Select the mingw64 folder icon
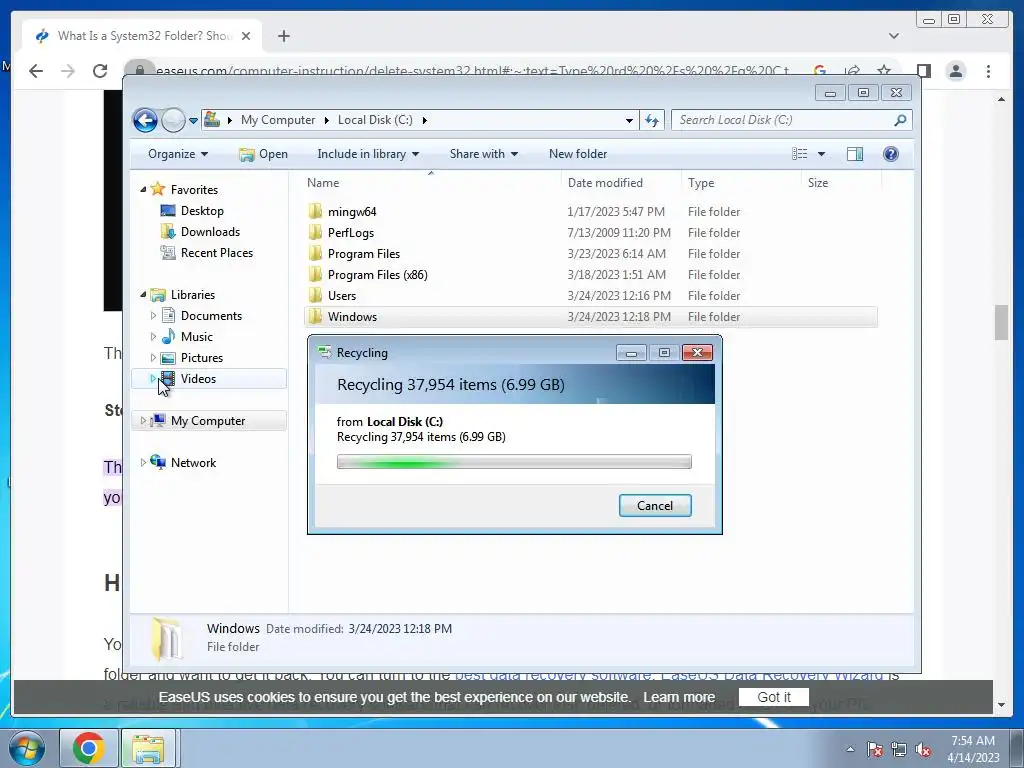The image size is (1024, 768). pos(315,211)
